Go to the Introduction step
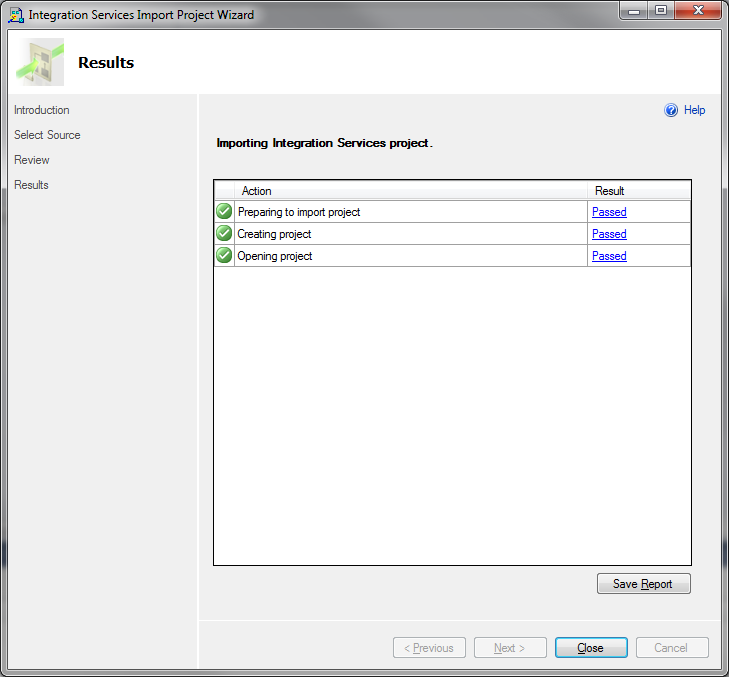Viewport: 729px width, 677px height. [42, 110]
